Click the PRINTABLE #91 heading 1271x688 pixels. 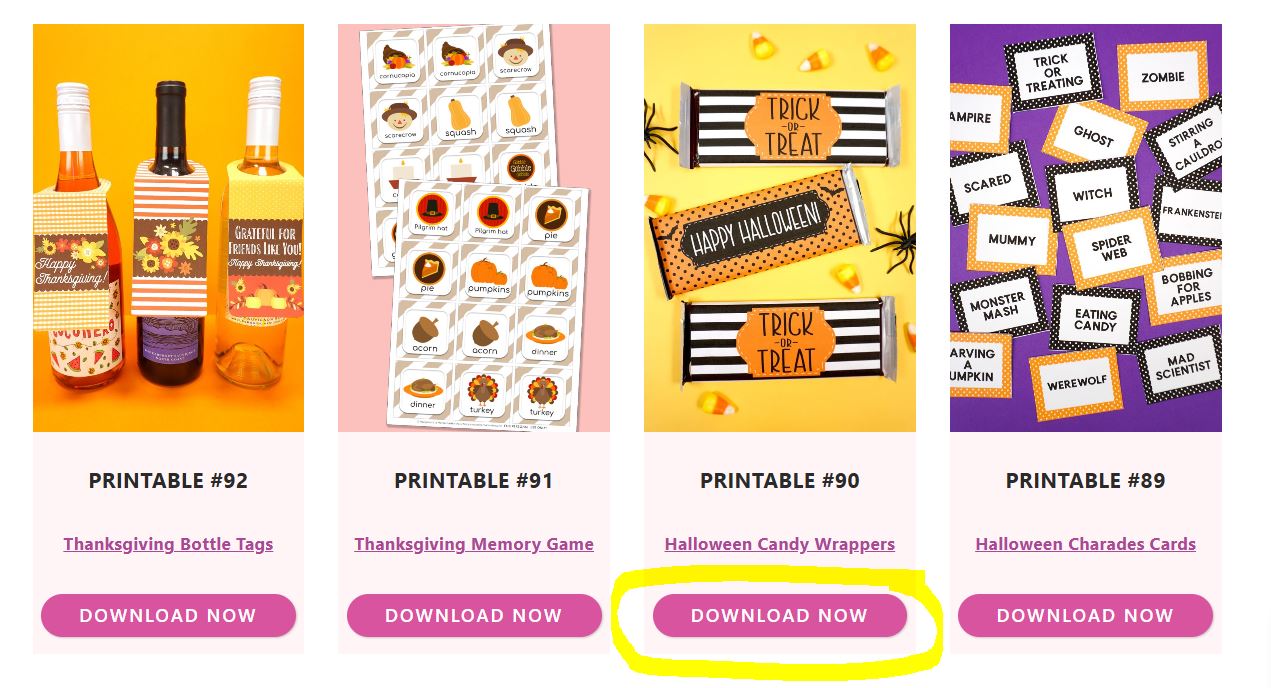pos(474,481)
